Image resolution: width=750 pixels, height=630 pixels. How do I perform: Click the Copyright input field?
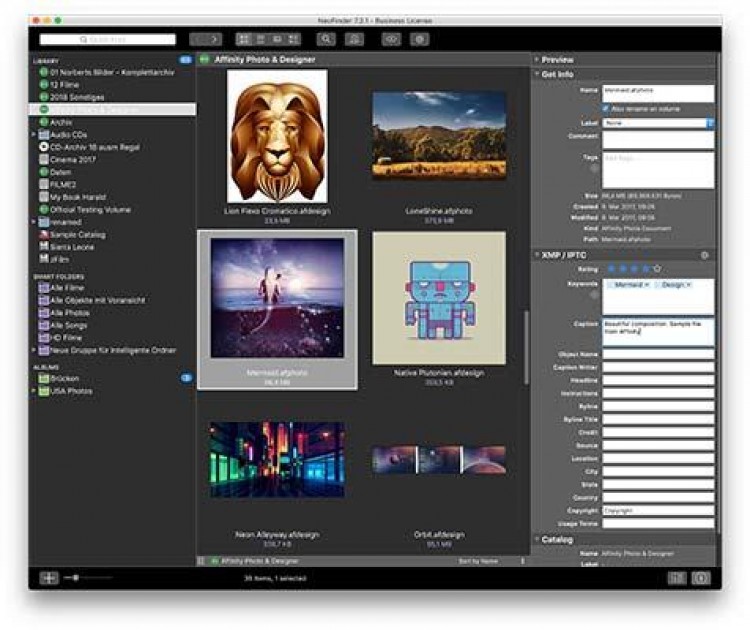(x=658, y=510)
